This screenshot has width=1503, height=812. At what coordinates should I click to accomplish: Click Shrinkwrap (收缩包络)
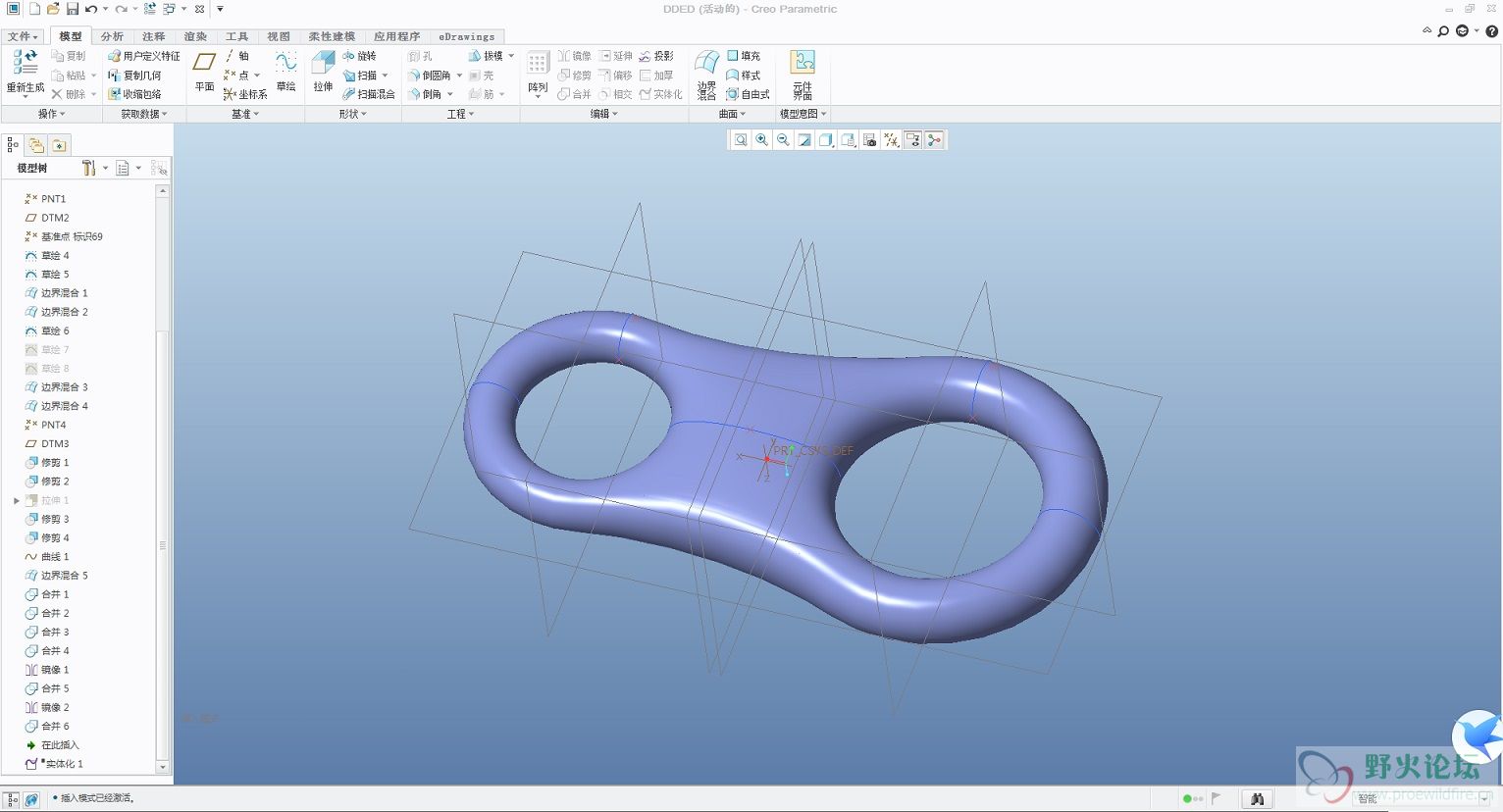coord(134,94)
